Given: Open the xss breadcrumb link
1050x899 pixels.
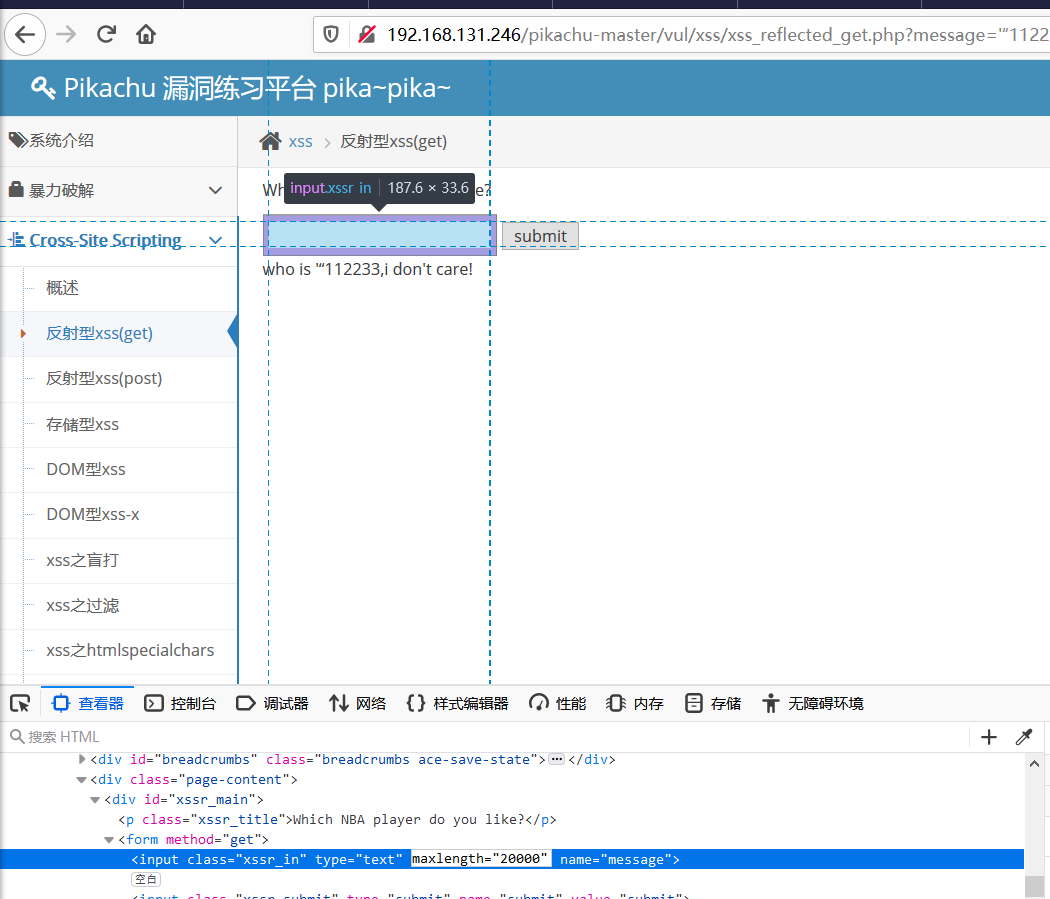Looking at the screenshot, I should coord(301,142).
